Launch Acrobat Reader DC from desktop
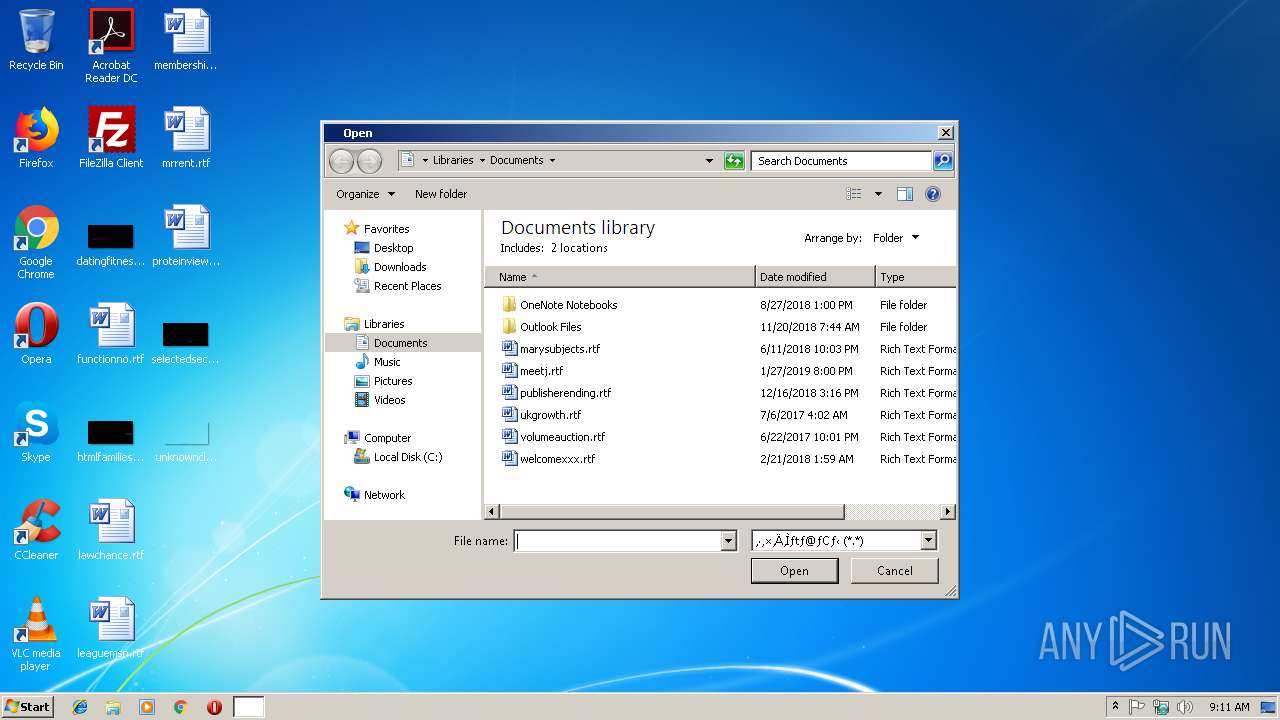 point(111,46)
